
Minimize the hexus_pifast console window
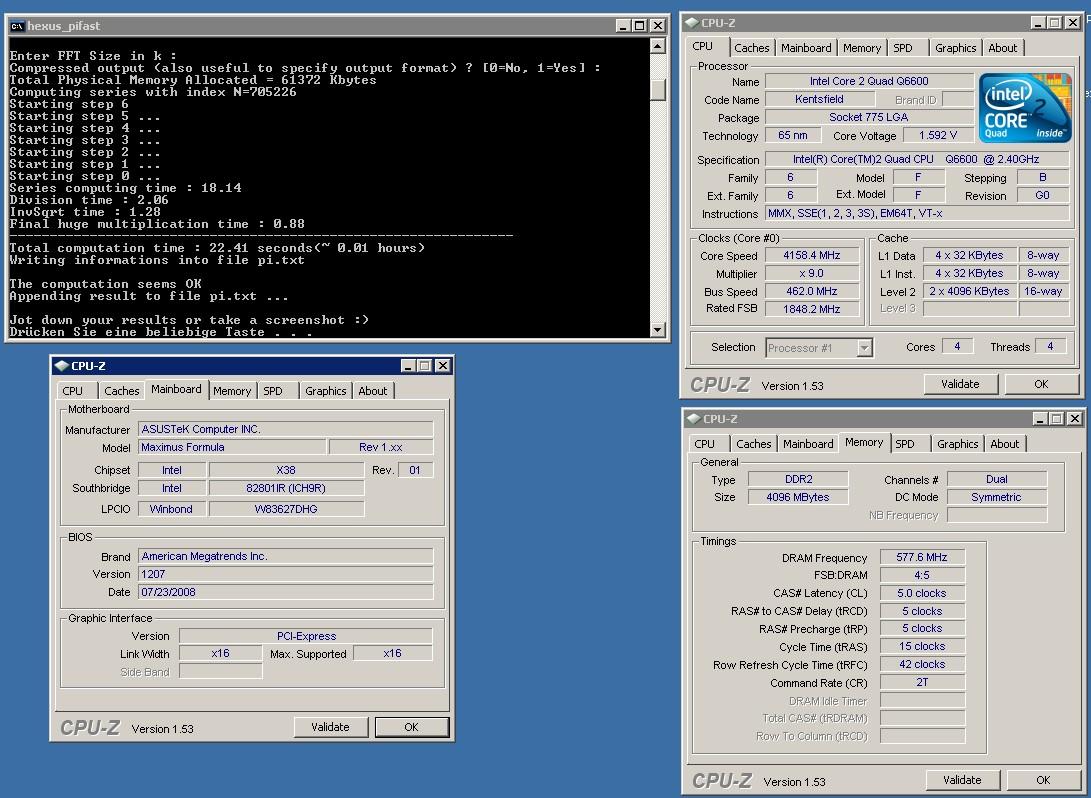coord(623,26)
